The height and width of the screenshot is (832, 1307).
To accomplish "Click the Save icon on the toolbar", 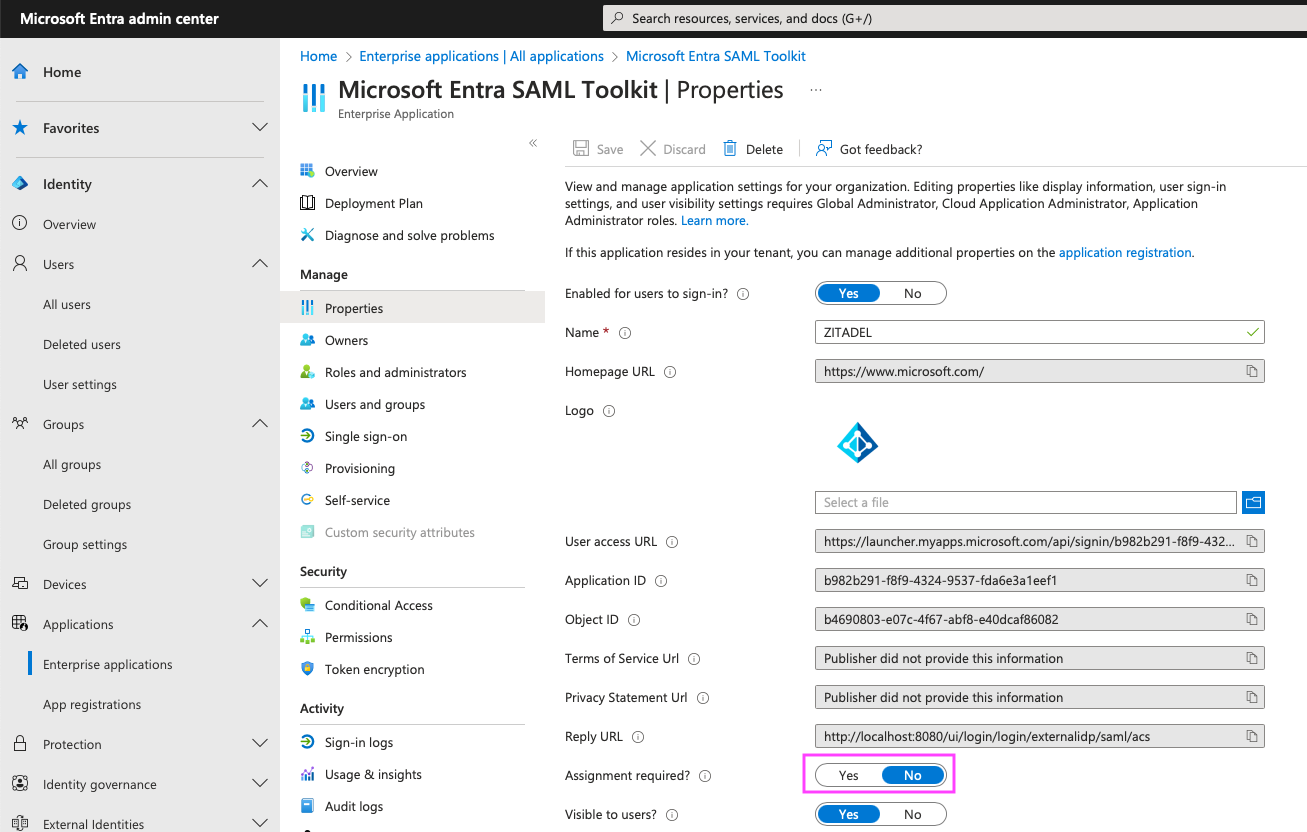I will coord(581,148).
